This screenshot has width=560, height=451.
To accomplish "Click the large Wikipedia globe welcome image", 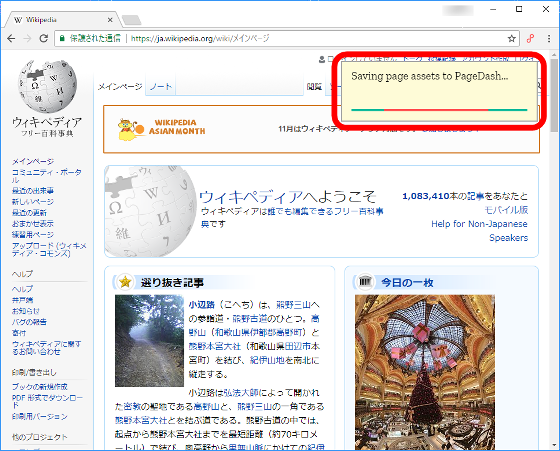I will [x=150, y=211].
